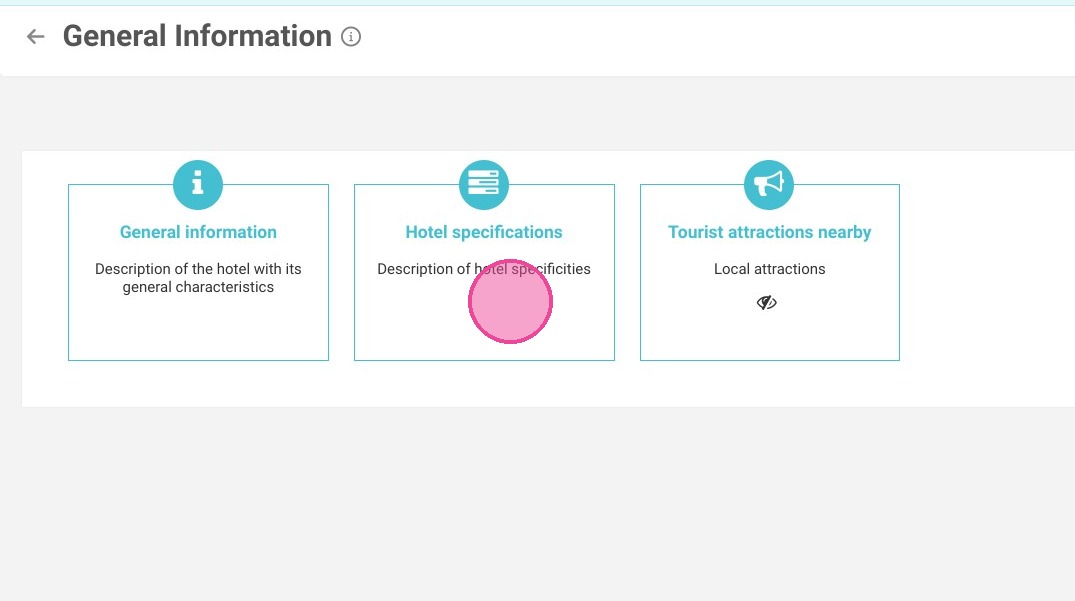This screenshot has height=601, width=1075.
Task: Go back using the left arrow
Action: pos(36,36)
